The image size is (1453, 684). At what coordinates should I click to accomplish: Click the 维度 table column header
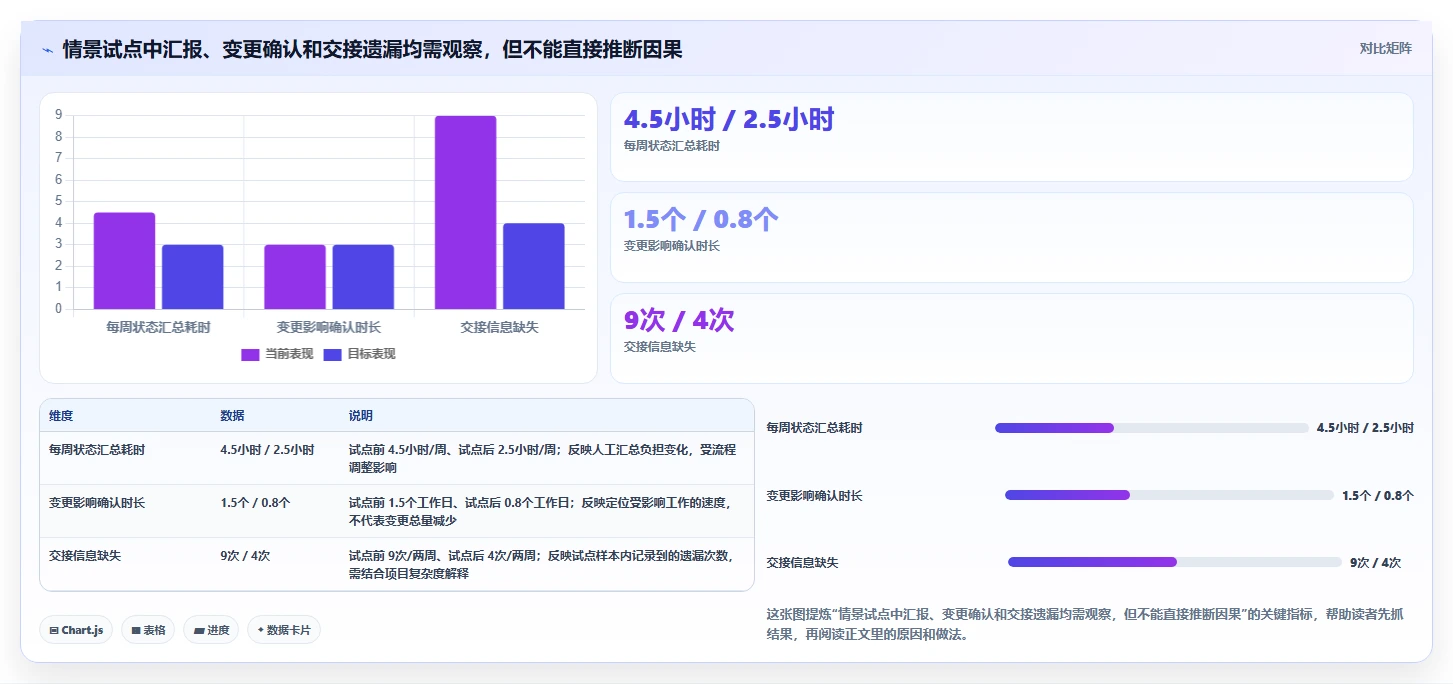click(61, 416)
